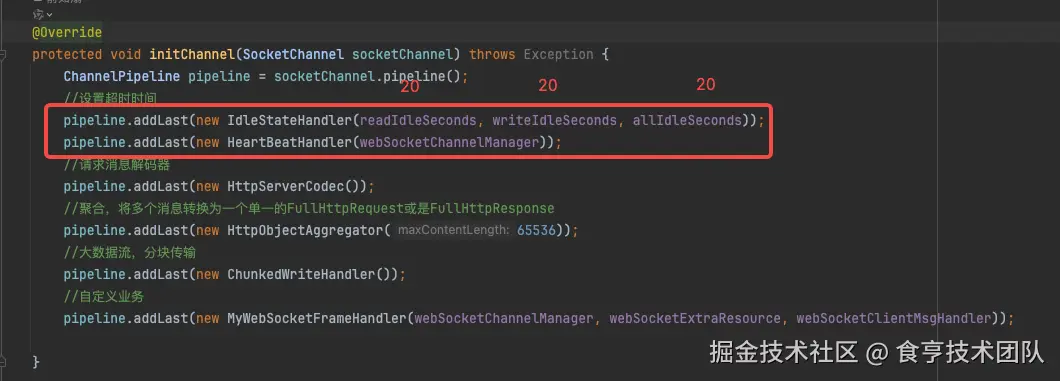The height and width of the screenshot is (381, 1060).
Task: Click the webSocketExtraResource argument
Action: [x=694, y=318]
